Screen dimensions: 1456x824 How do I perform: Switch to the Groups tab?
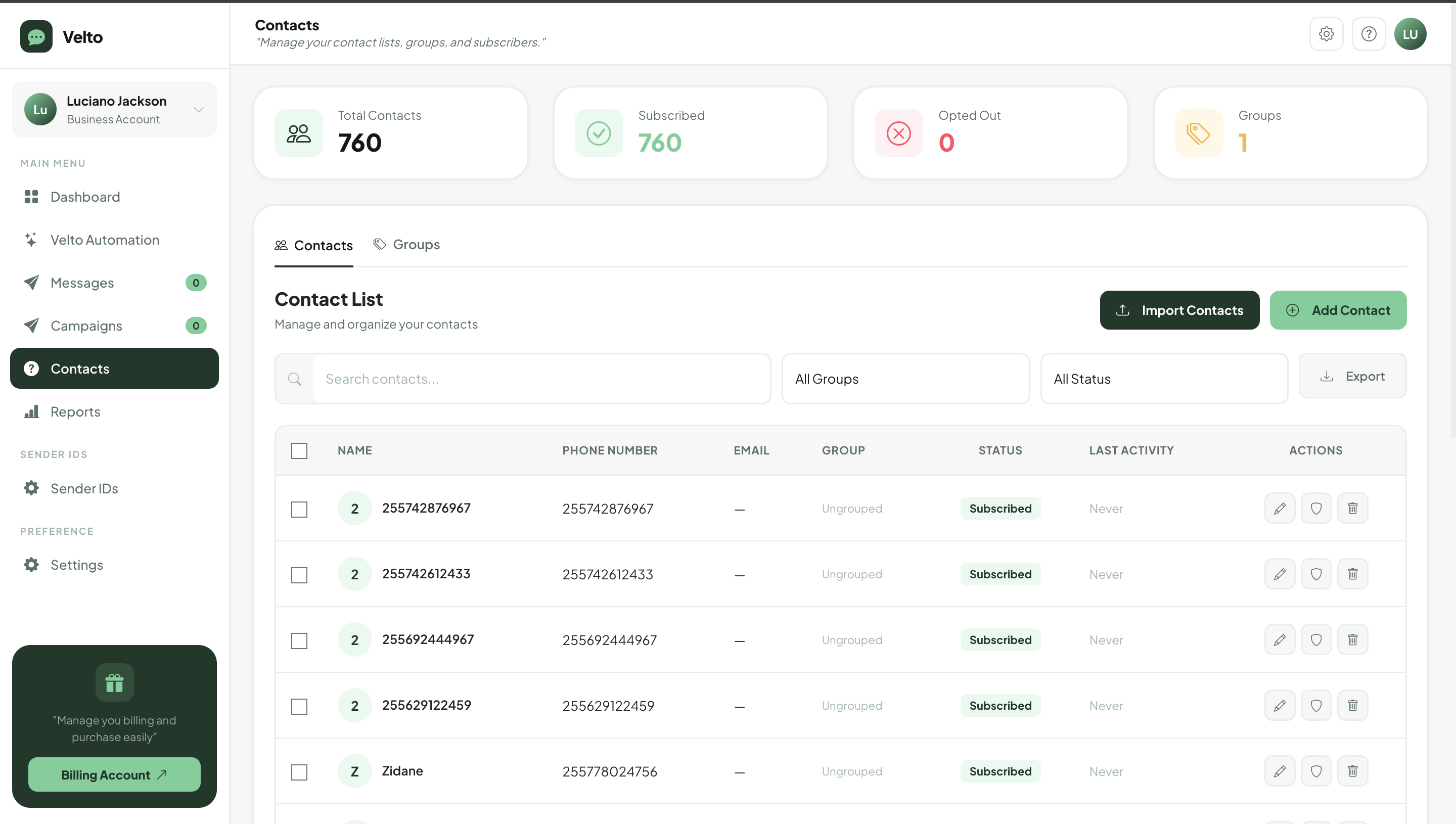point(406,245)
